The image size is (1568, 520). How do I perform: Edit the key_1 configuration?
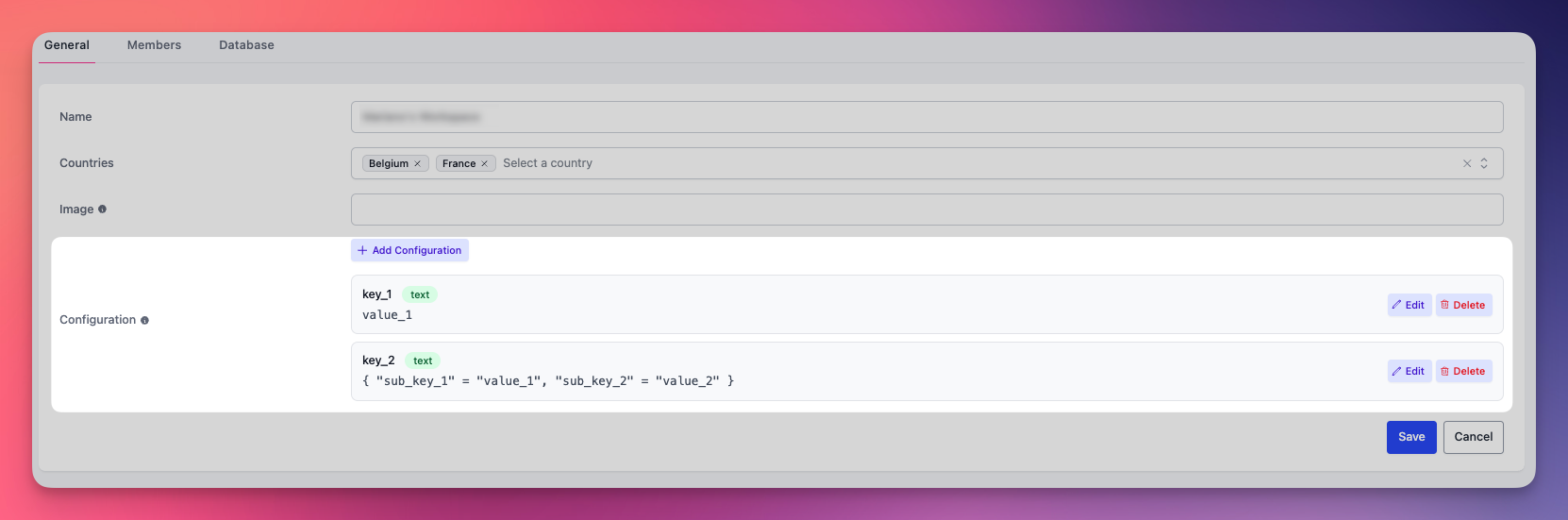click(1409, 305)
